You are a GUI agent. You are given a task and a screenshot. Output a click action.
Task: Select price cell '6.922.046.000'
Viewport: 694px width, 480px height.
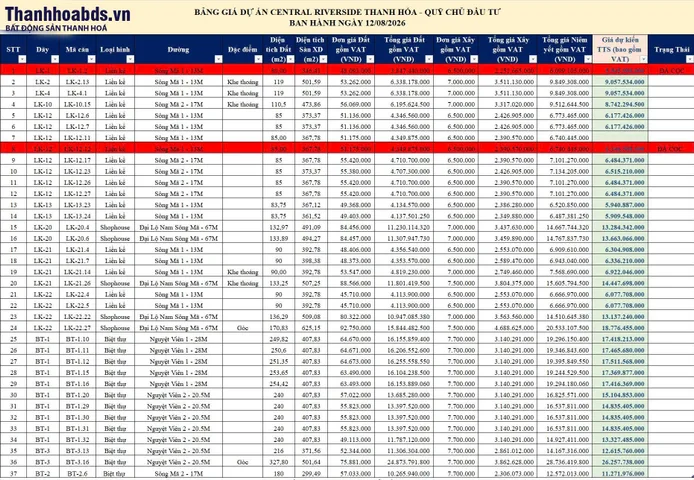[x=621, y=272]
